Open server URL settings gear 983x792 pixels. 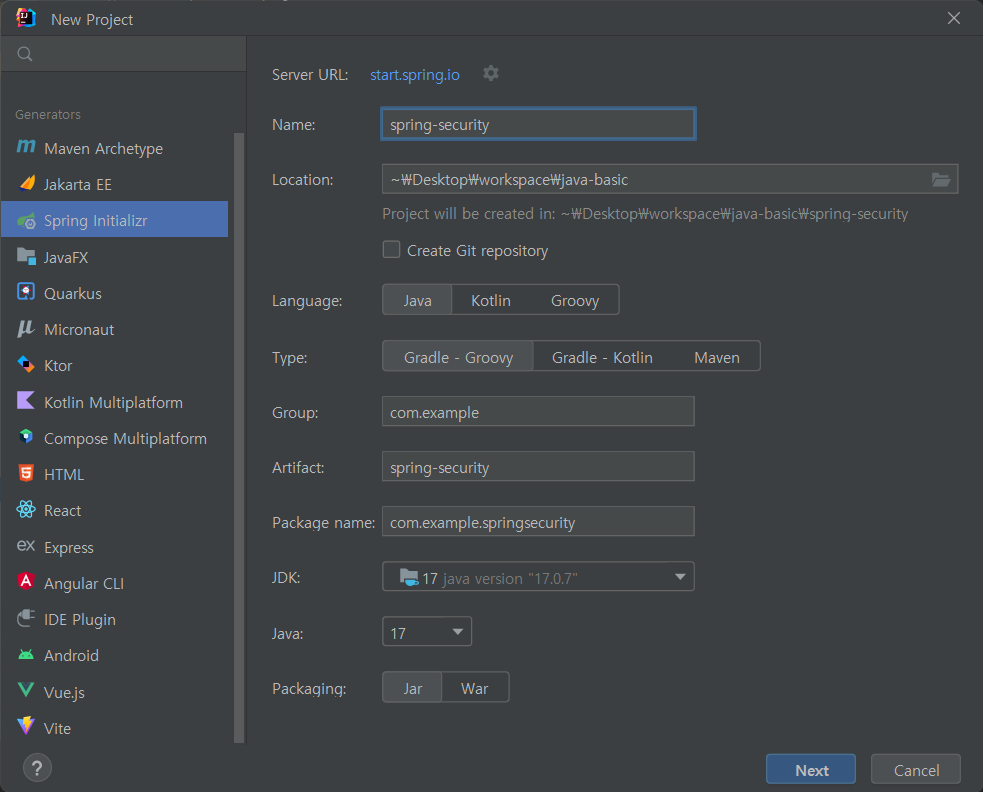(x=491, y=73)
